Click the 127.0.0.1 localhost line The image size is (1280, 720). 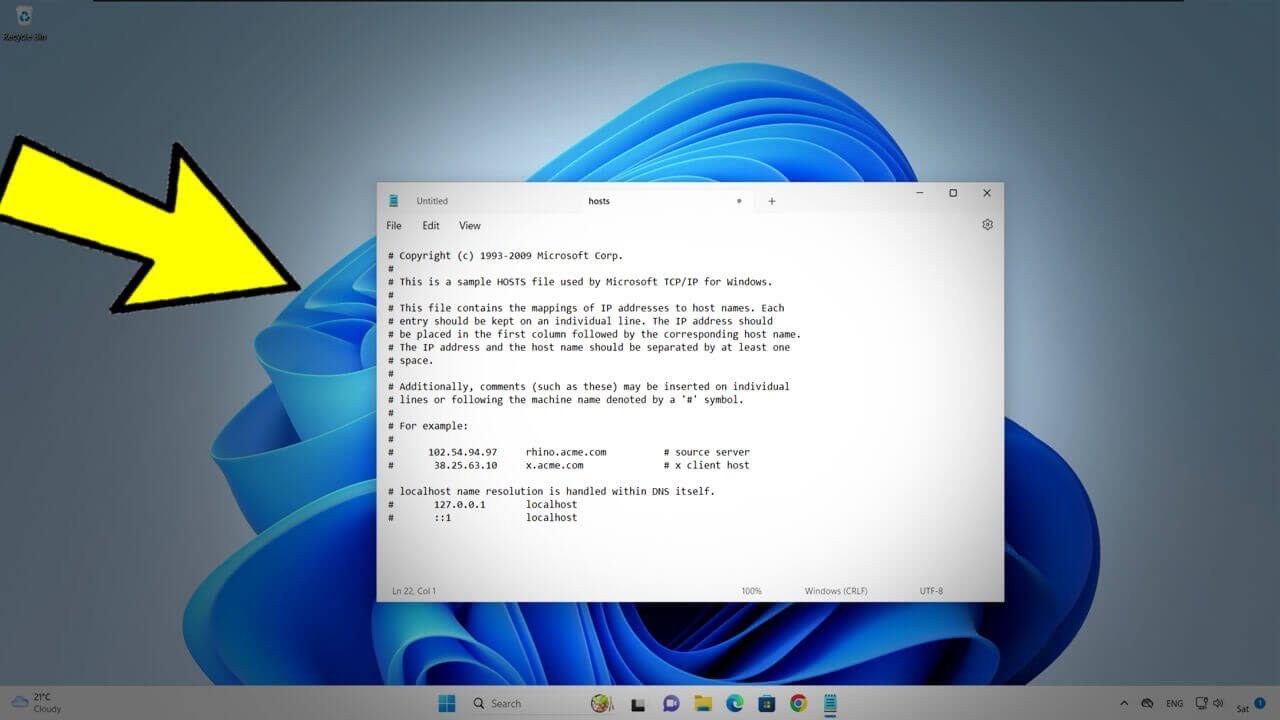[x=483, y=505]
